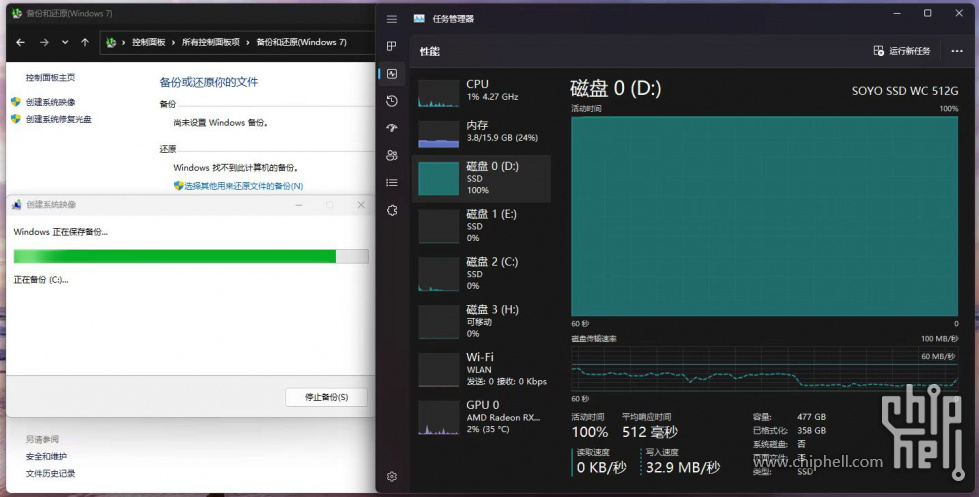979x497 pixels.
Task: Open 创建系统修复光盘 link
Action: 59,119
